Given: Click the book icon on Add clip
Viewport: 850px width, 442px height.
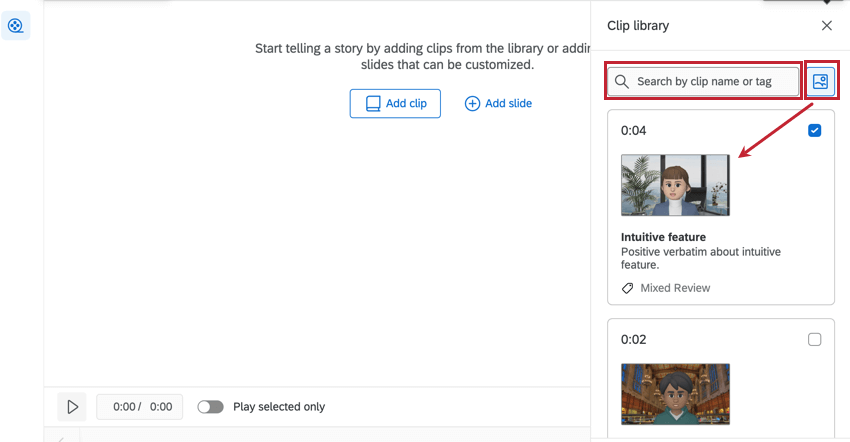Looking at the screenshot, I should [x=373, y=103].
